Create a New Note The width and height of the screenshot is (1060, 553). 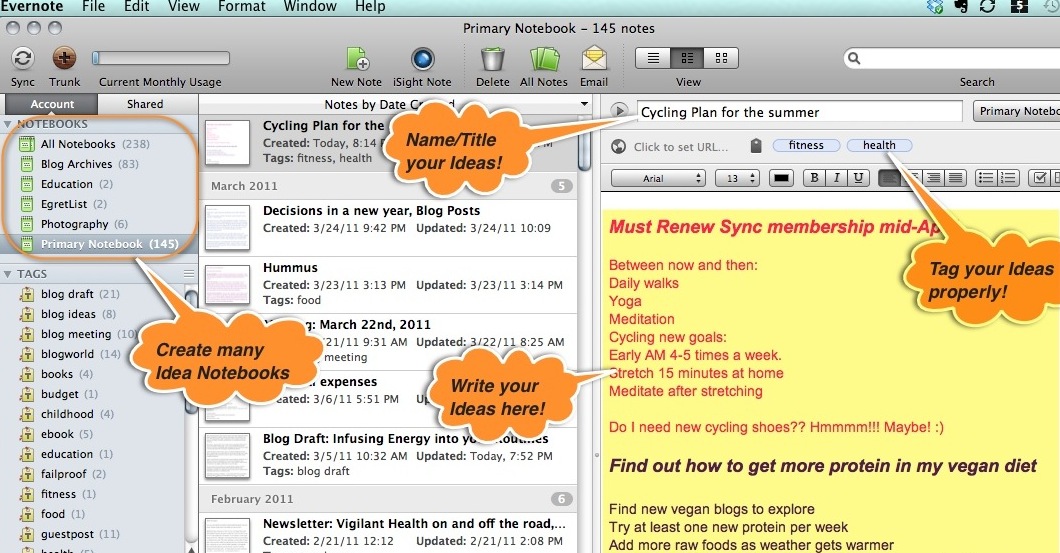point(357,59)
